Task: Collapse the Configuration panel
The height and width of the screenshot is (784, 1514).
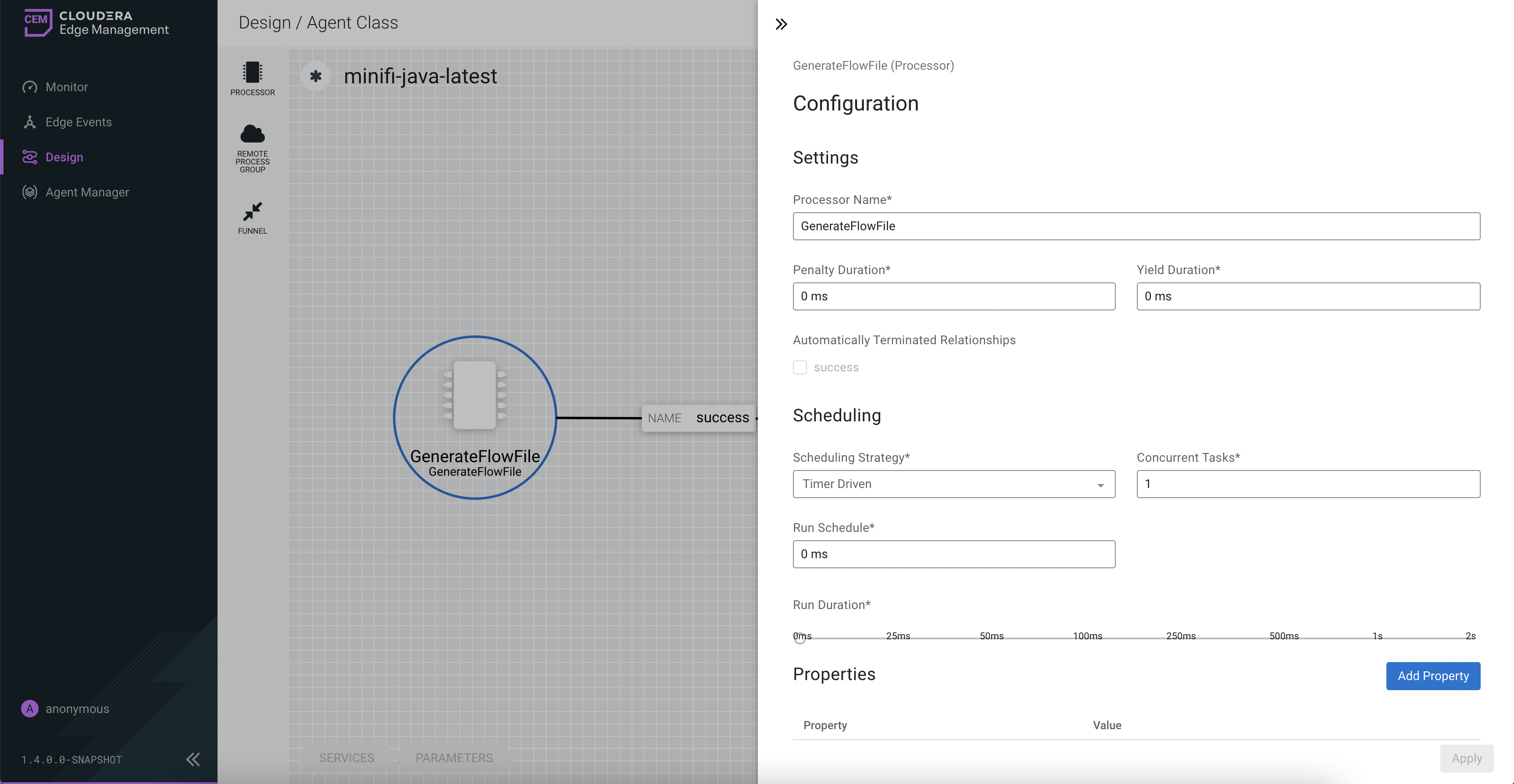Action: tap(782, 24)
